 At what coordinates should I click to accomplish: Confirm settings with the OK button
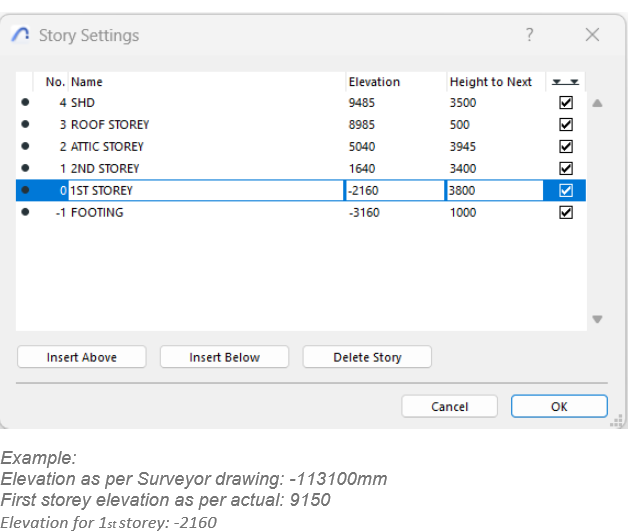click(x=559, y=407)
